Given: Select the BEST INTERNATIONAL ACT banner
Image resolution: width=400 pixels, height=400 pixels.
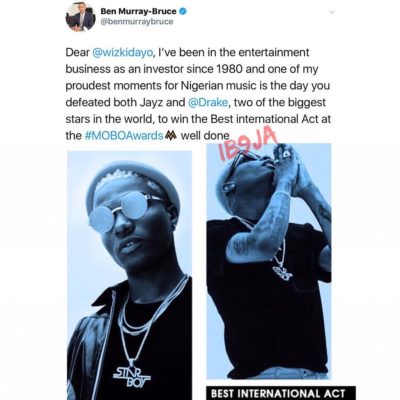Looking at the screenshot, I should pos(278,393).
